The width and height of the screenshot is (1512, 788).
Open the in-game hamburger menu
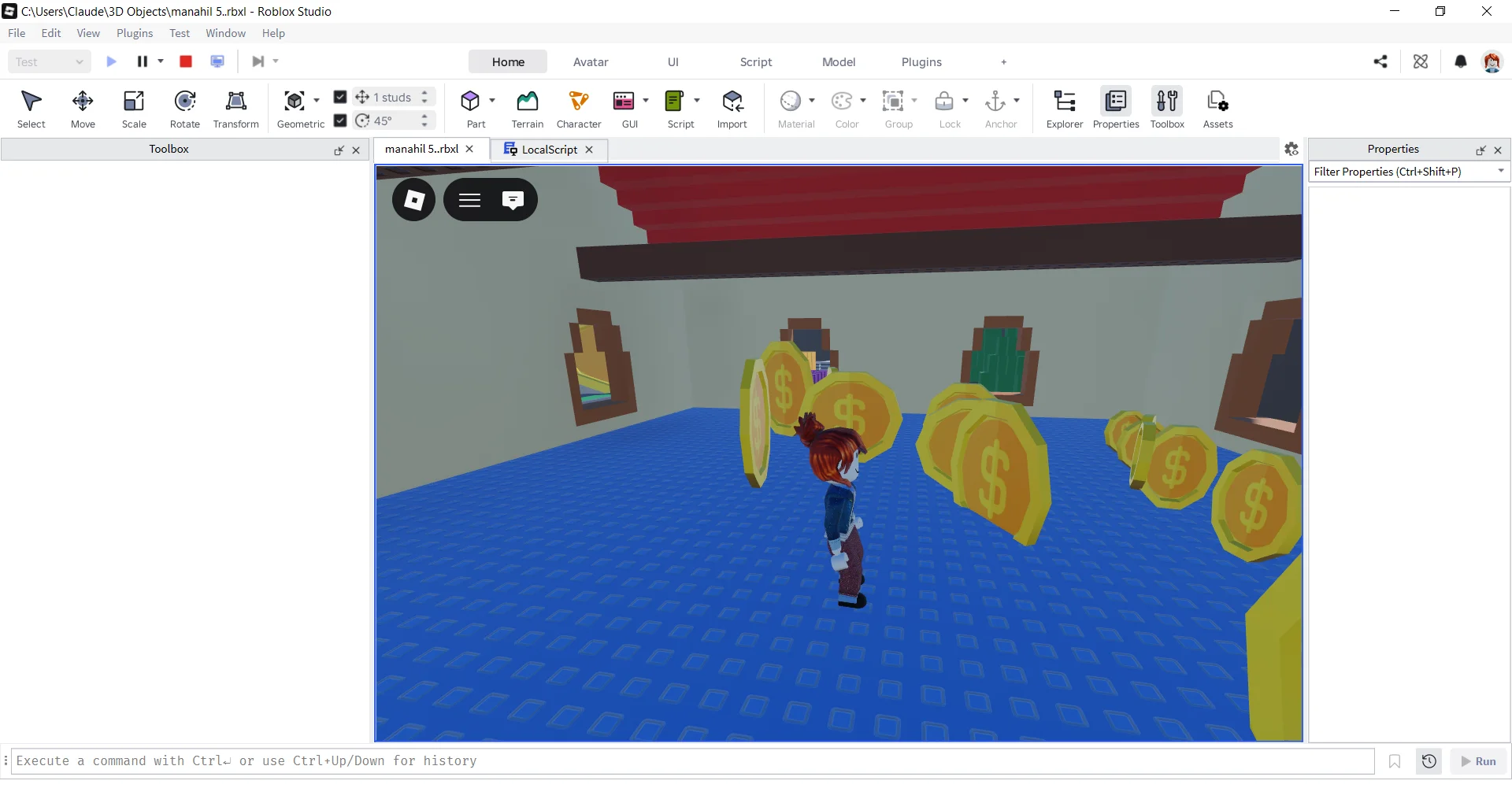tap(470, 200)
